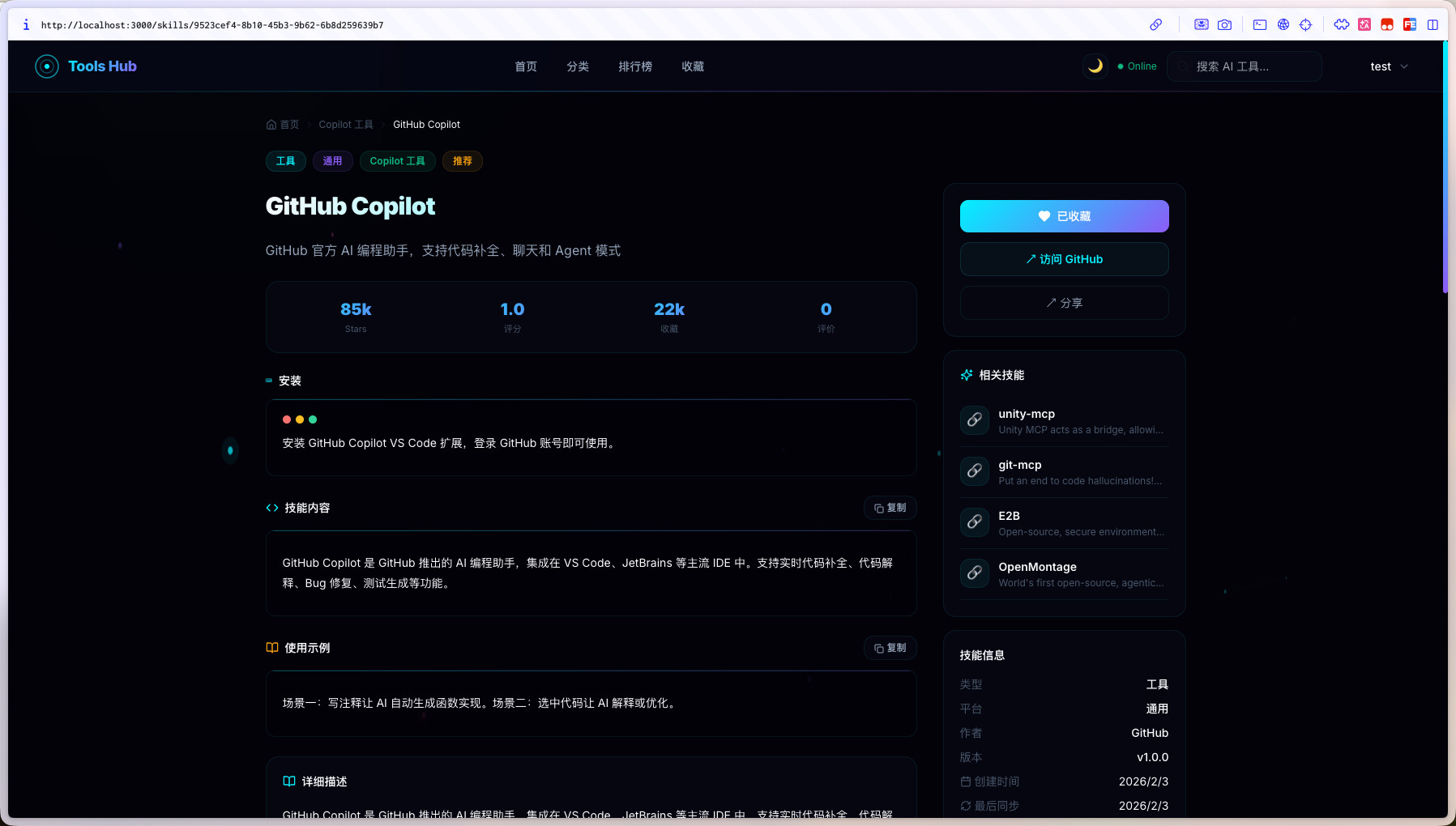The height and width of the screenshot is (826, 1456).
Task: Click the 分享 share button
Action: click(x=1064, y=303)
